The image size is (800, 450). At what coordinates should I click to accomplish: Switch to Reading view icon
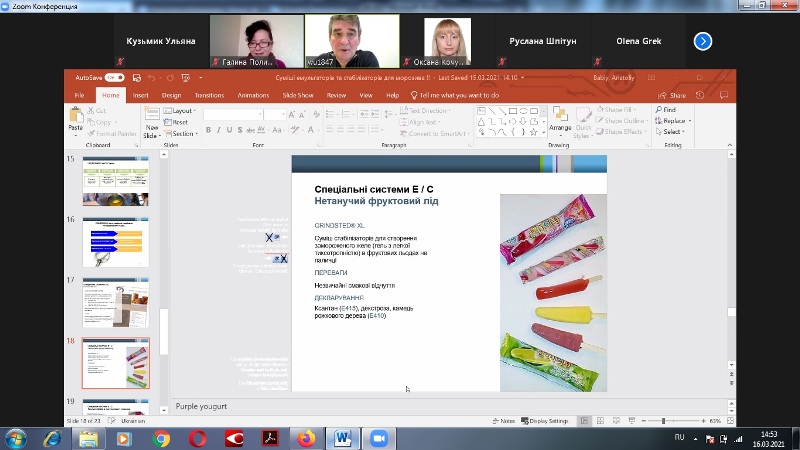(616, 421)
